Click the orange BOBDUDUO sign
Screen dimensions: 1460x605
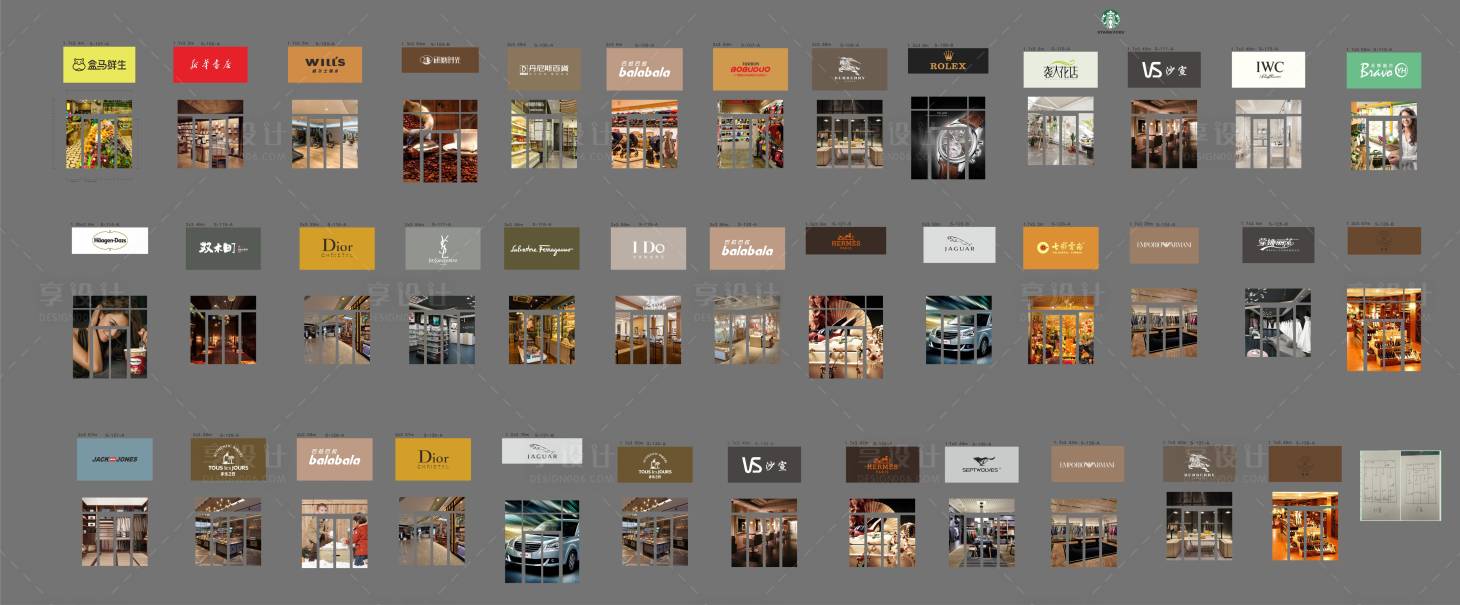[750, 69]
